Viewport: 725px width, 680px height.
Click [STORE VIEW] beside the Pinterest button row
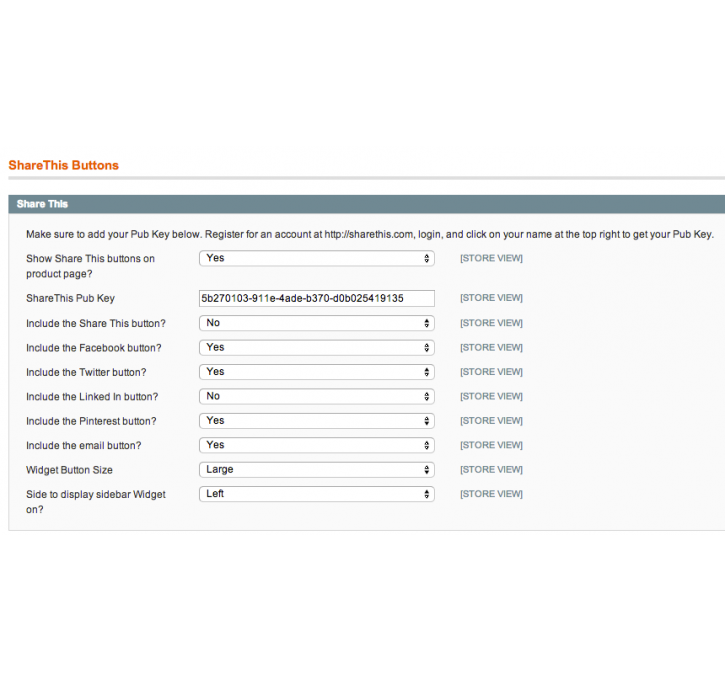point(491,421)
